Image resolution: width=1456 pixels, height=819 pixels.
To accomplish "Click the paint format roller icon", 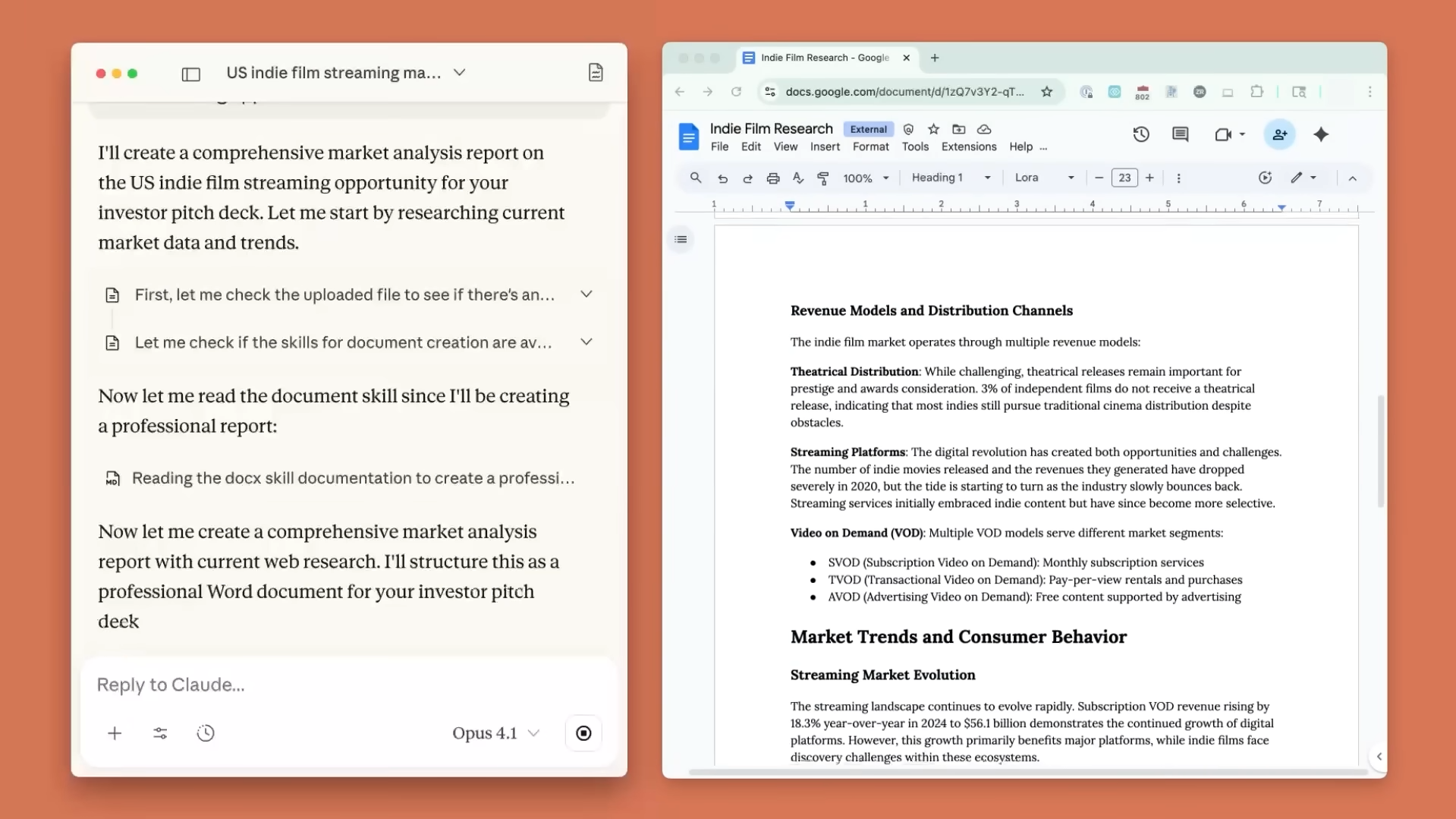I will click(x=822, y=178).
